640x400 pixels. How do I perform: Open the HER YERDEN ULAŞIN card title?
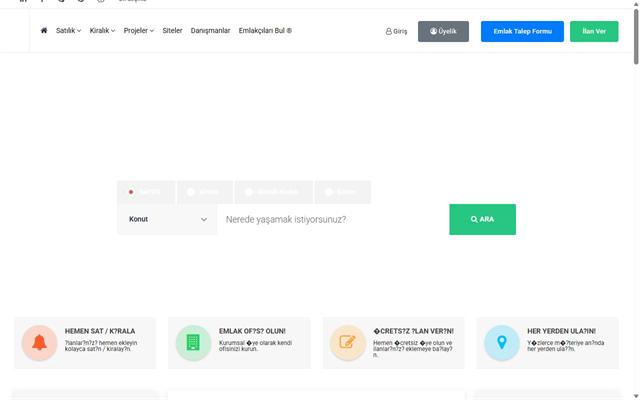pos(561,331)
